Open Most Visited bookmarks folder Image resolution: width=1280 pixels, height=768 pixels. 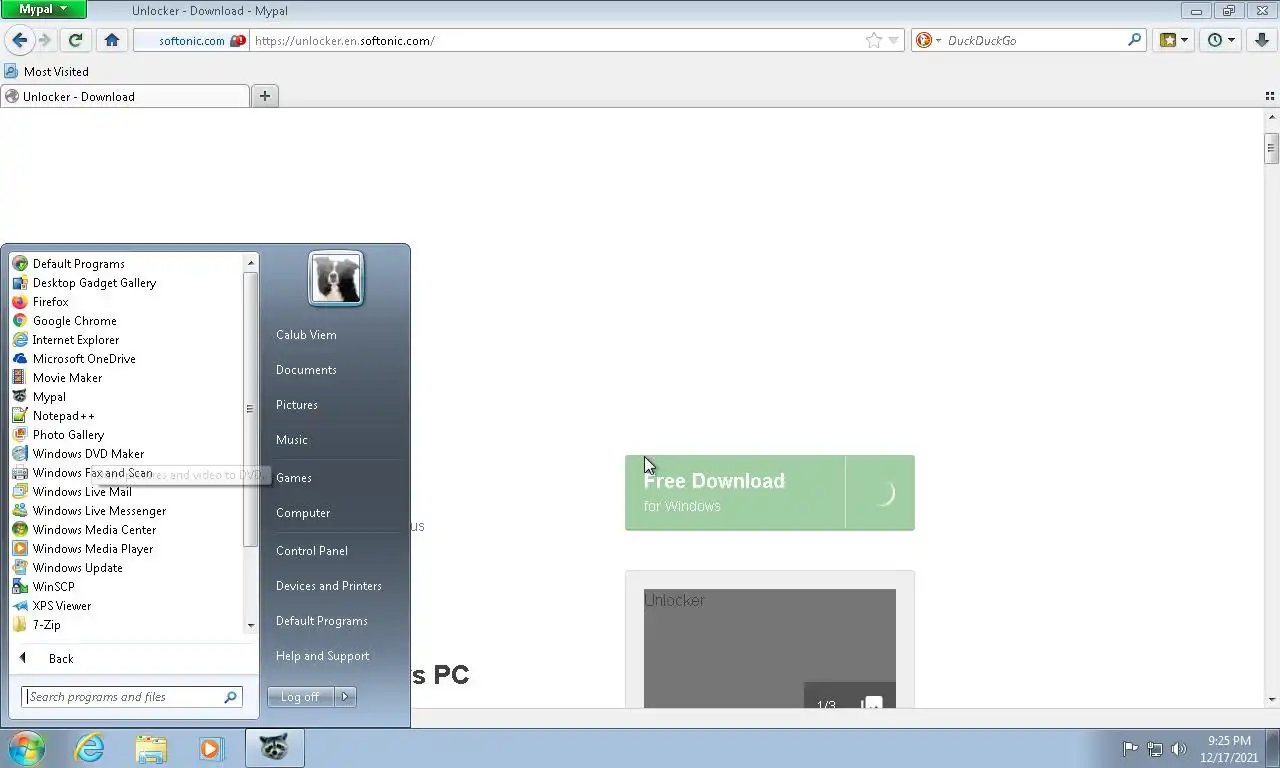tap(47, 72)
